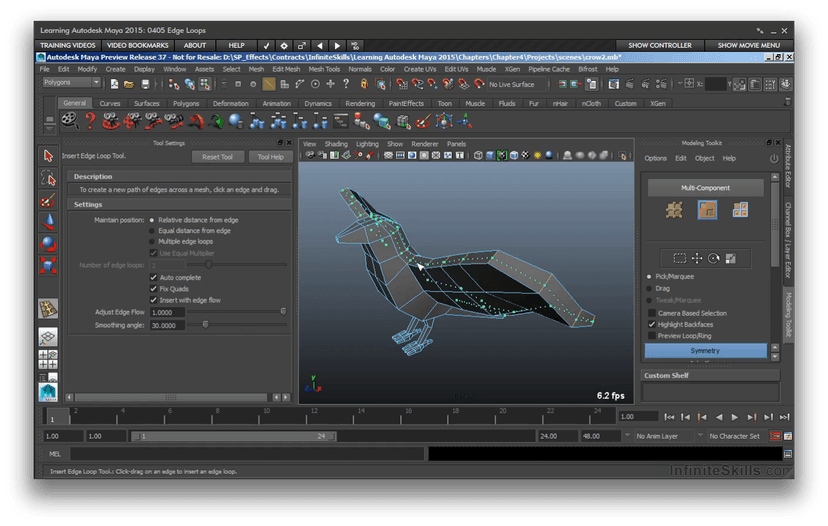Select vertex mode in Modeling Toolkit

tap(674, 210)
